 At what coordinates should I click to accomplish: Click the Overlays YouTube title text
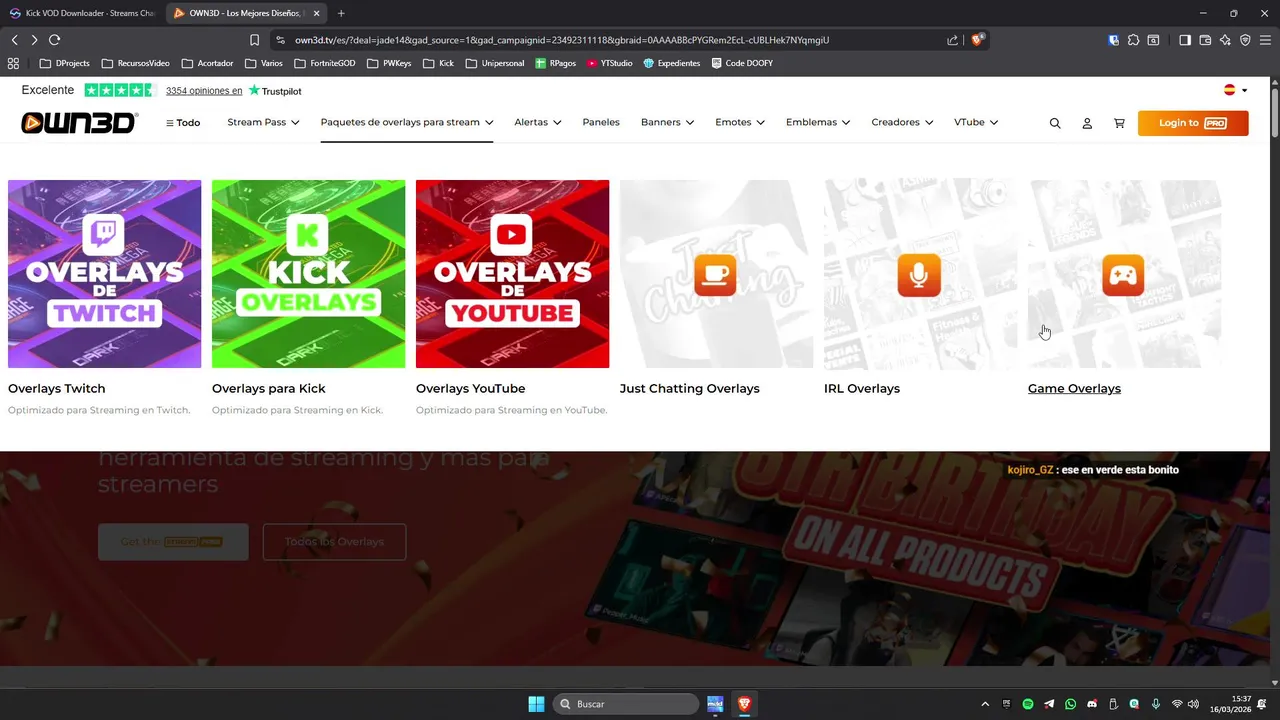(470, 388)
